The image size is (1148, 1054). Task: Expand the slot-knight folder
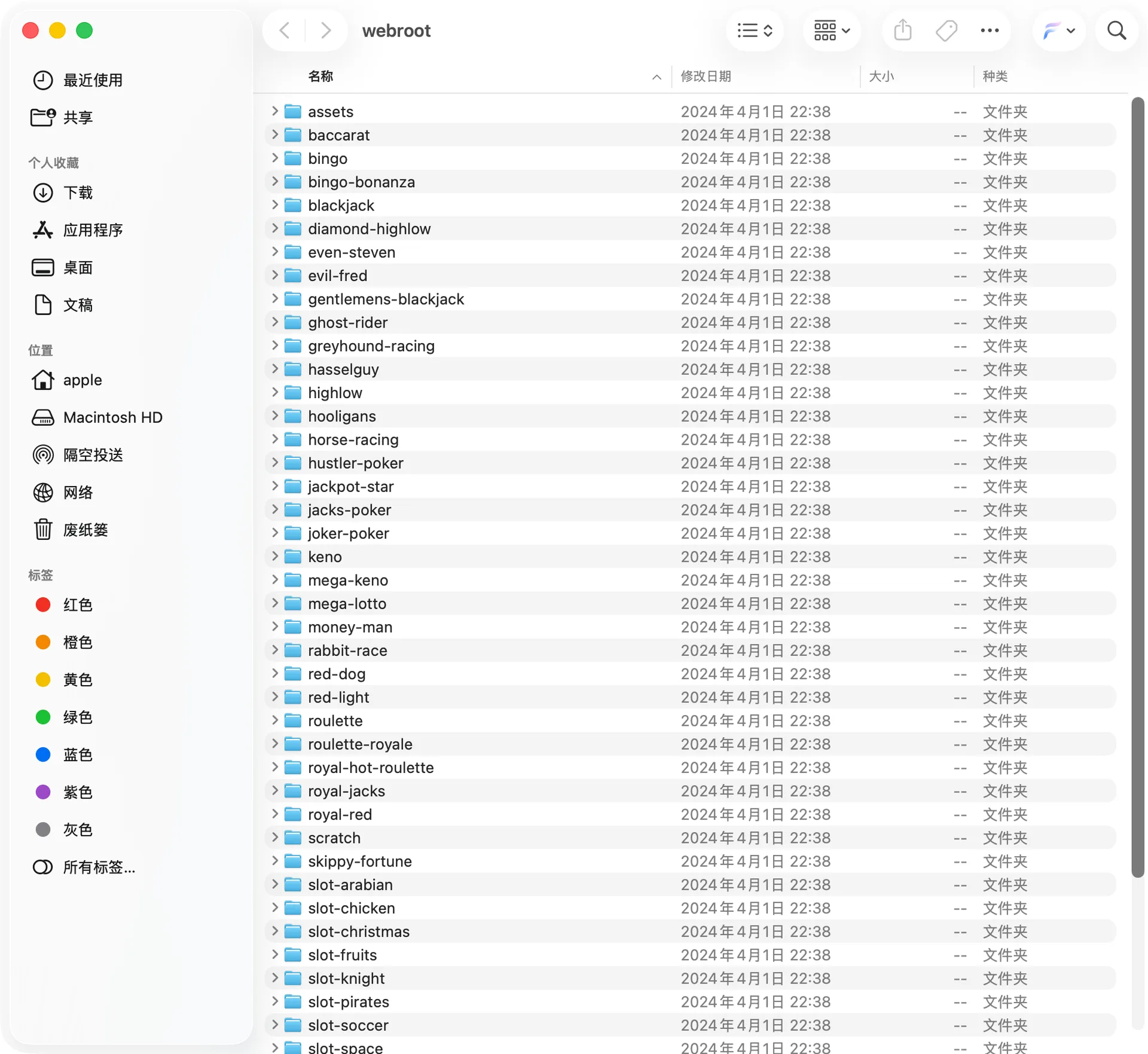[274, 978]
